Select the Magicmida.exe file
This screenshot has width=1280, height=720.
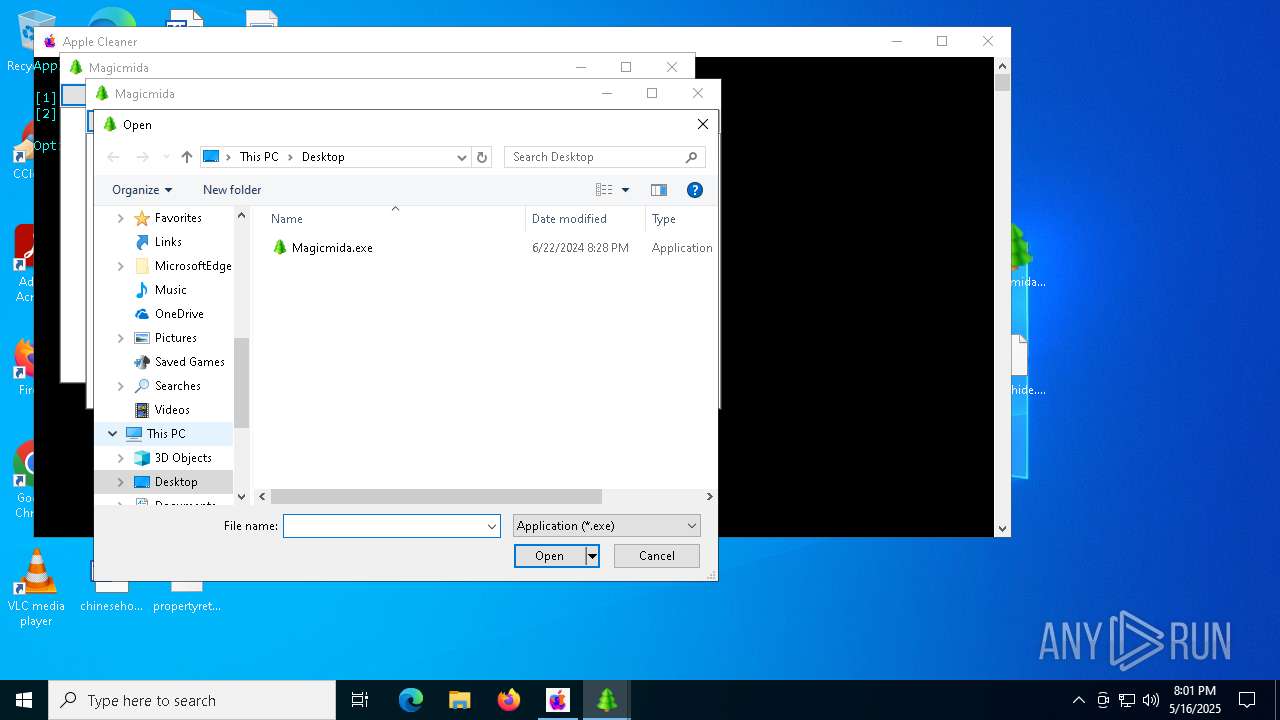click(x=323, y=248)
